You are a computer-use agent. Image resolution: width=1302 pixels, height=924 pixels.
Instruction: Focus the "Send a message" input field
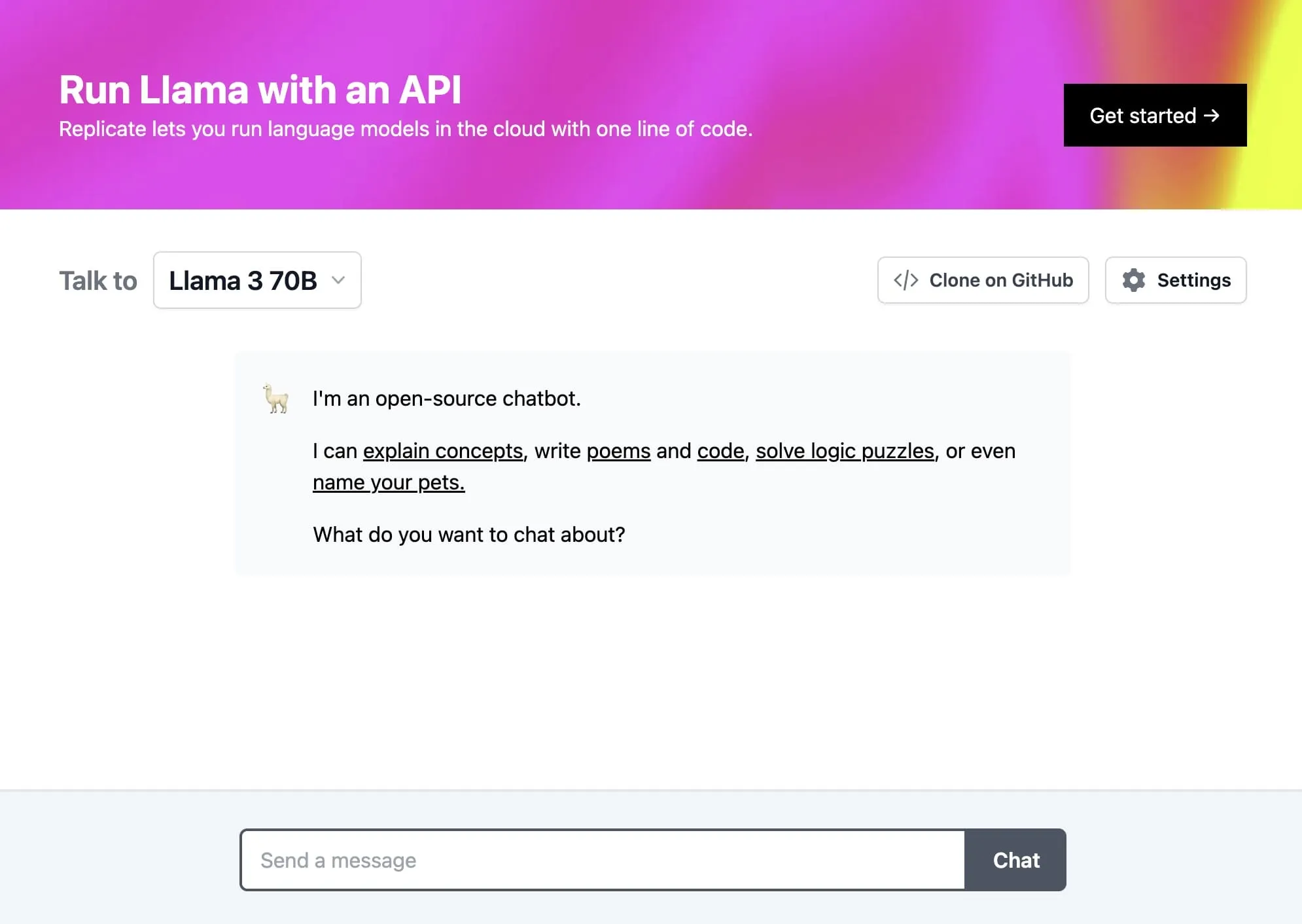click(602, 860)
